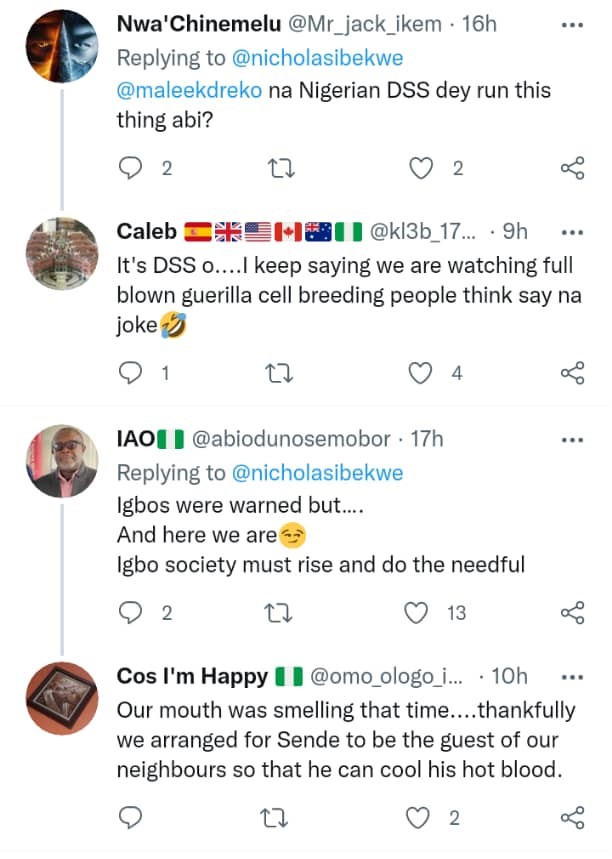
Task: Open more options on Nwa'Chinemelu's tweet
Action: point(572,22)
